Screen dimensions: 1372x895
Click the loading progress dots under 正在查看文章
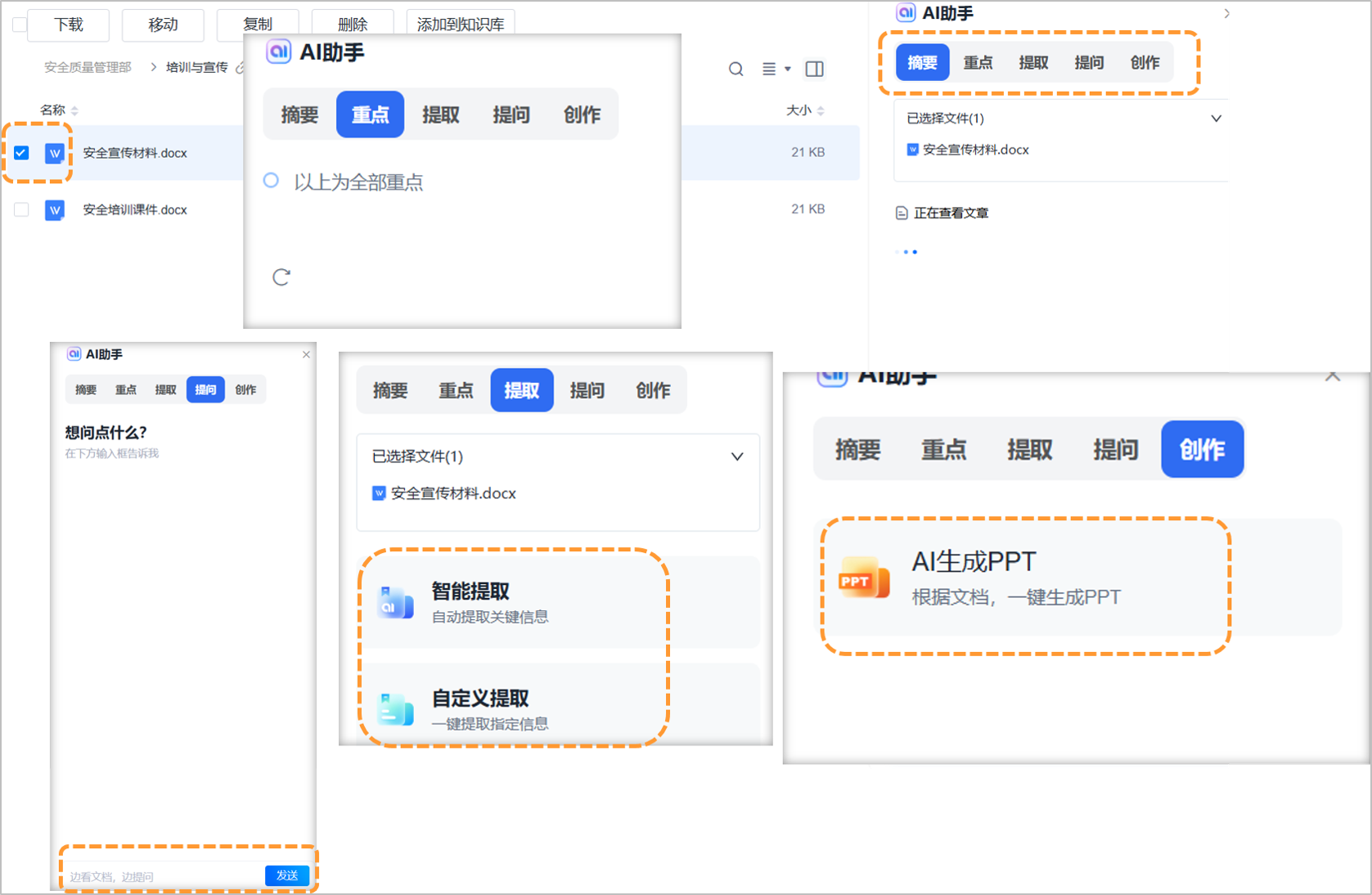click(x=907, y=251)
